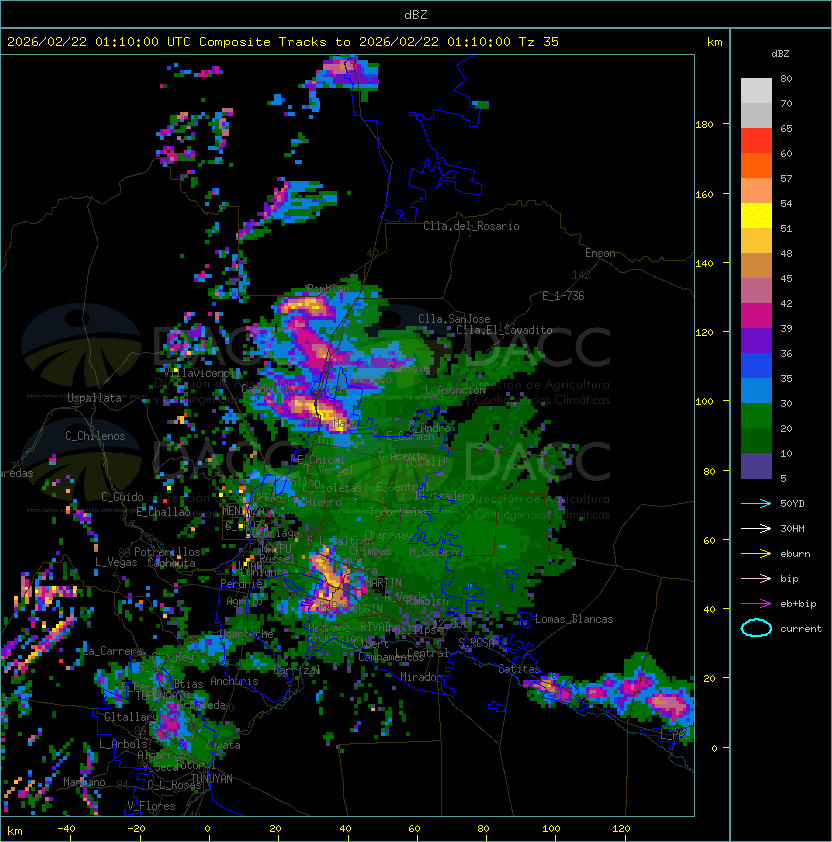Click the 'eb+bip' legend label
The height and width of the screenshot is (842, 832).
pos(798,604)
